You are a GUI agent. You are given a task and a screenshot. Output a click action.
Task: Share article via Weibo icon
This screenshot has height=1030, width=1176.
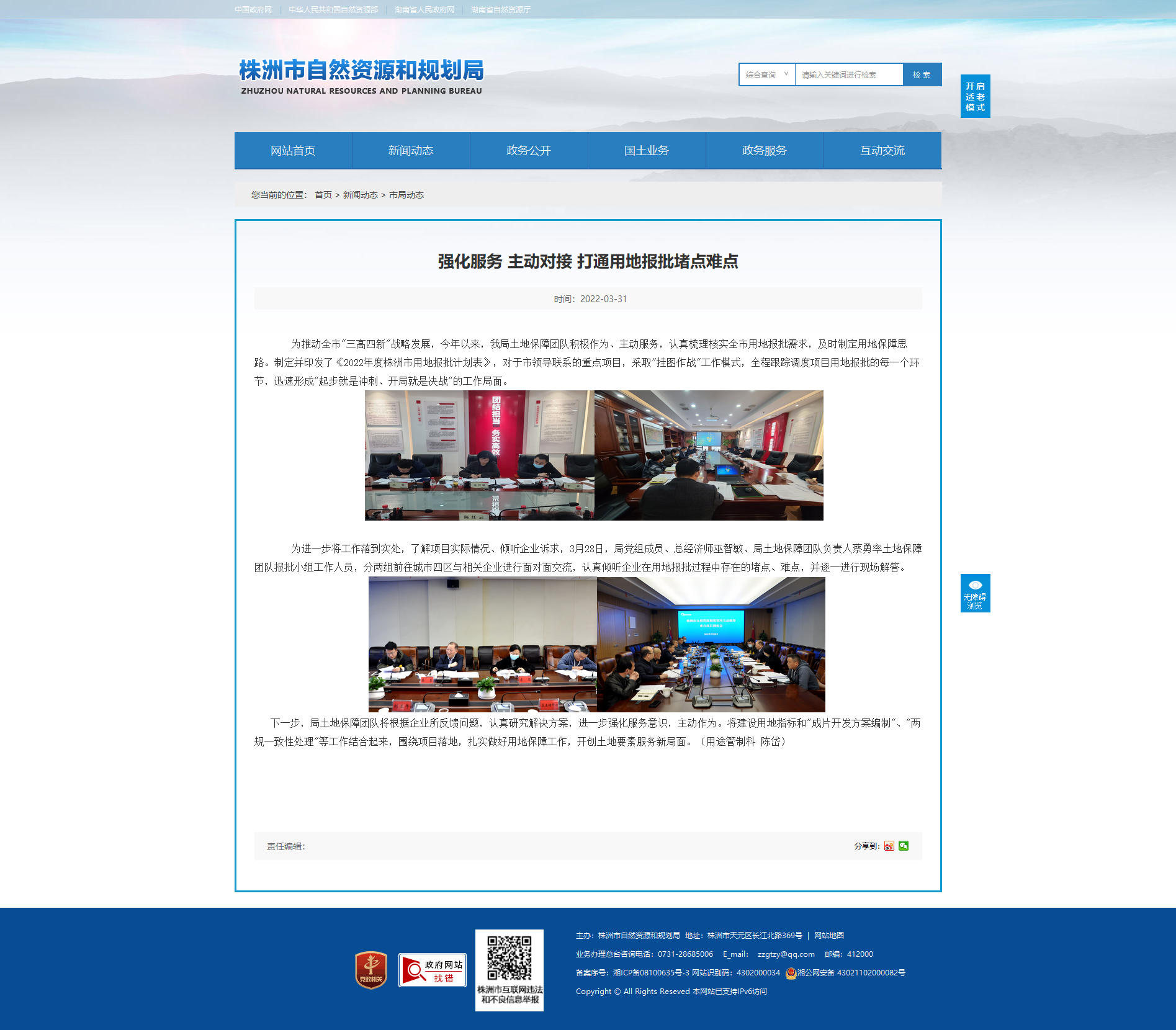889,846
